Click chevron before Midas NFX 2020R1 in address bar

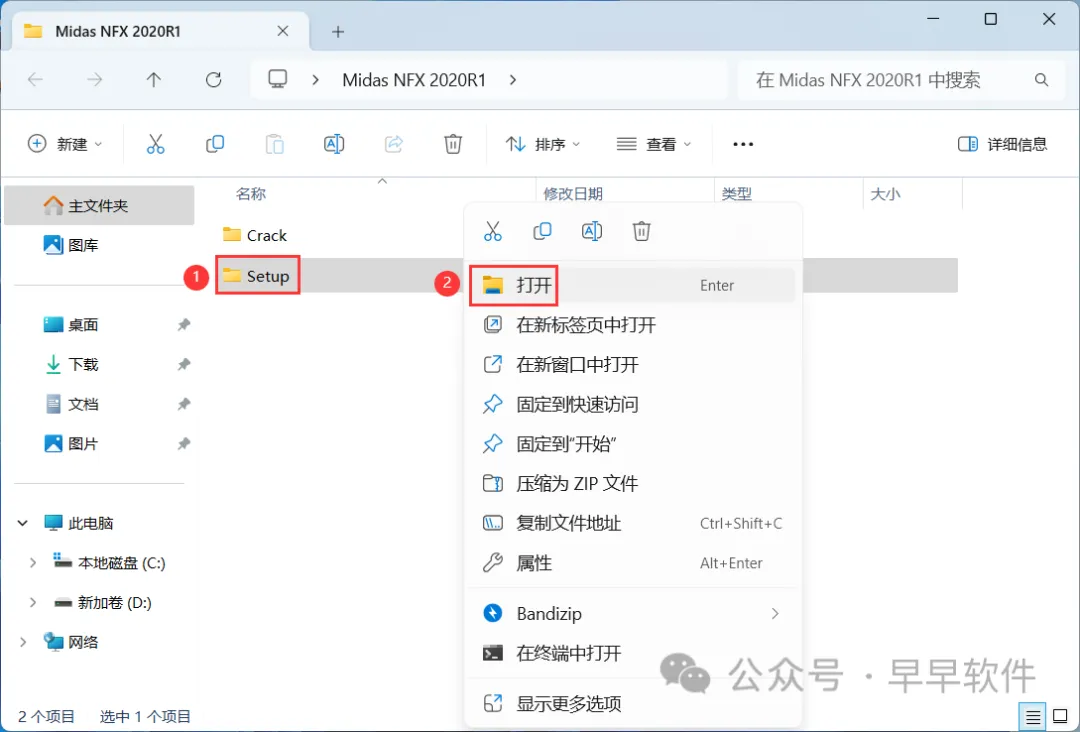(x=315, y=80)
